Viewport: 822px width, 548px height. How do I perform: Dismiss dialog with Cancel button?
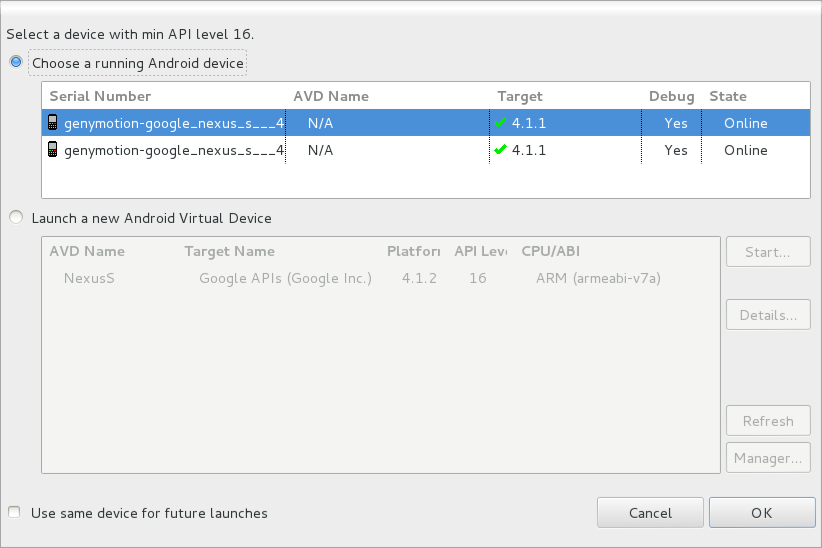650,513
